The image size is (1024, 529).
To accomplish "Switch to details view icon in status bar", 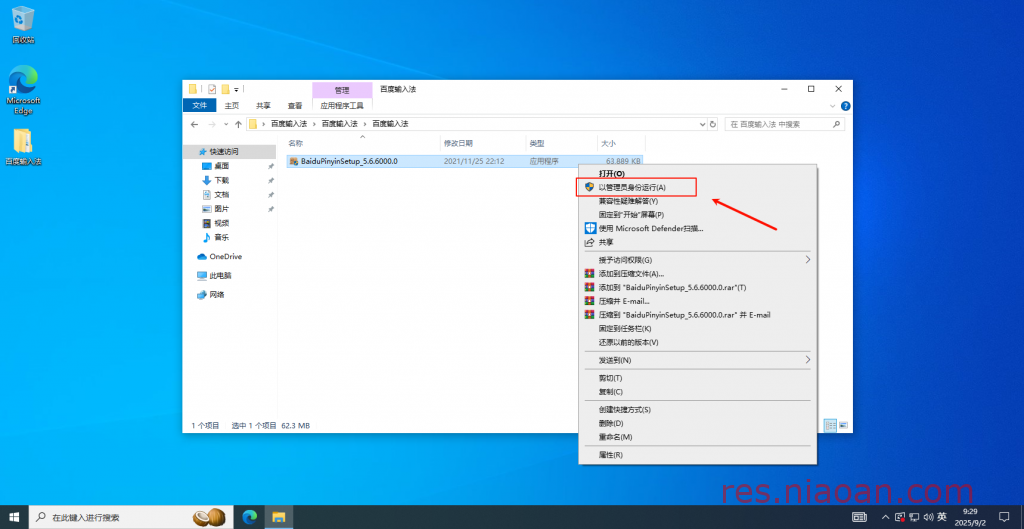I will (x=831, y=425).
